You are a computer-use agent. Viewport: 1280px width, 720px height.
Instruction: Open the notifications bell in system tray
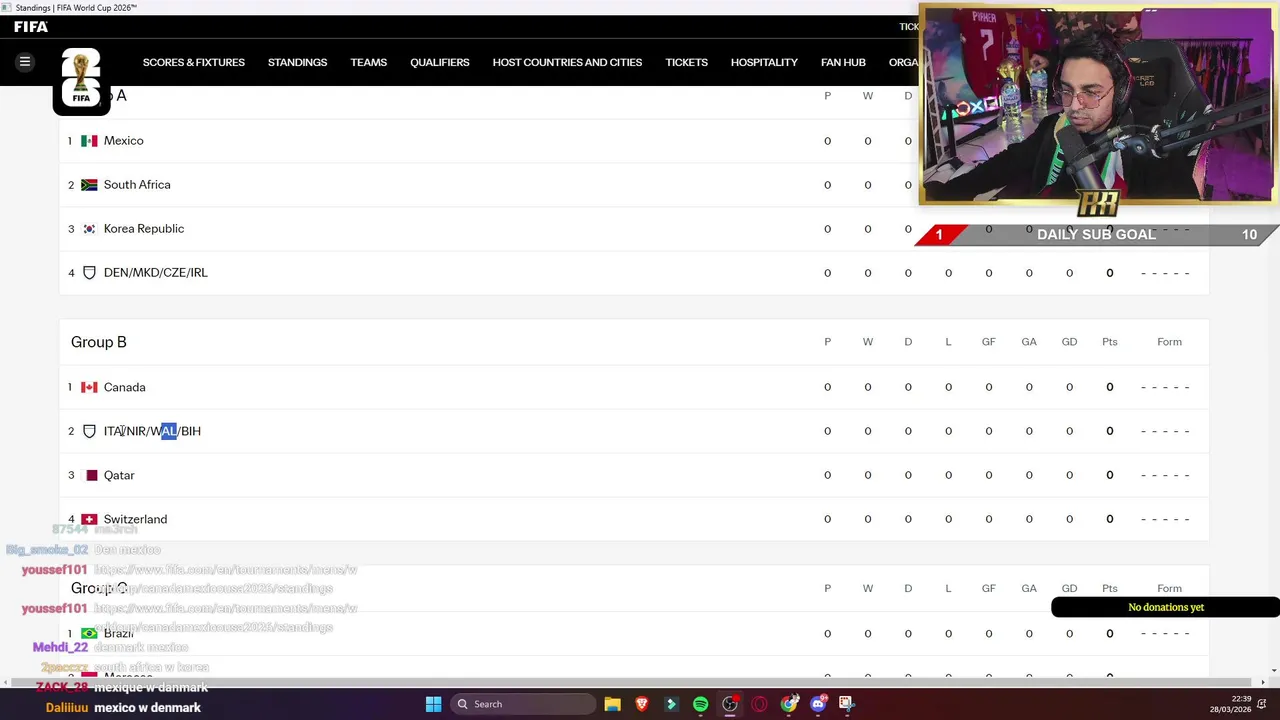(x=1261, y=704)
